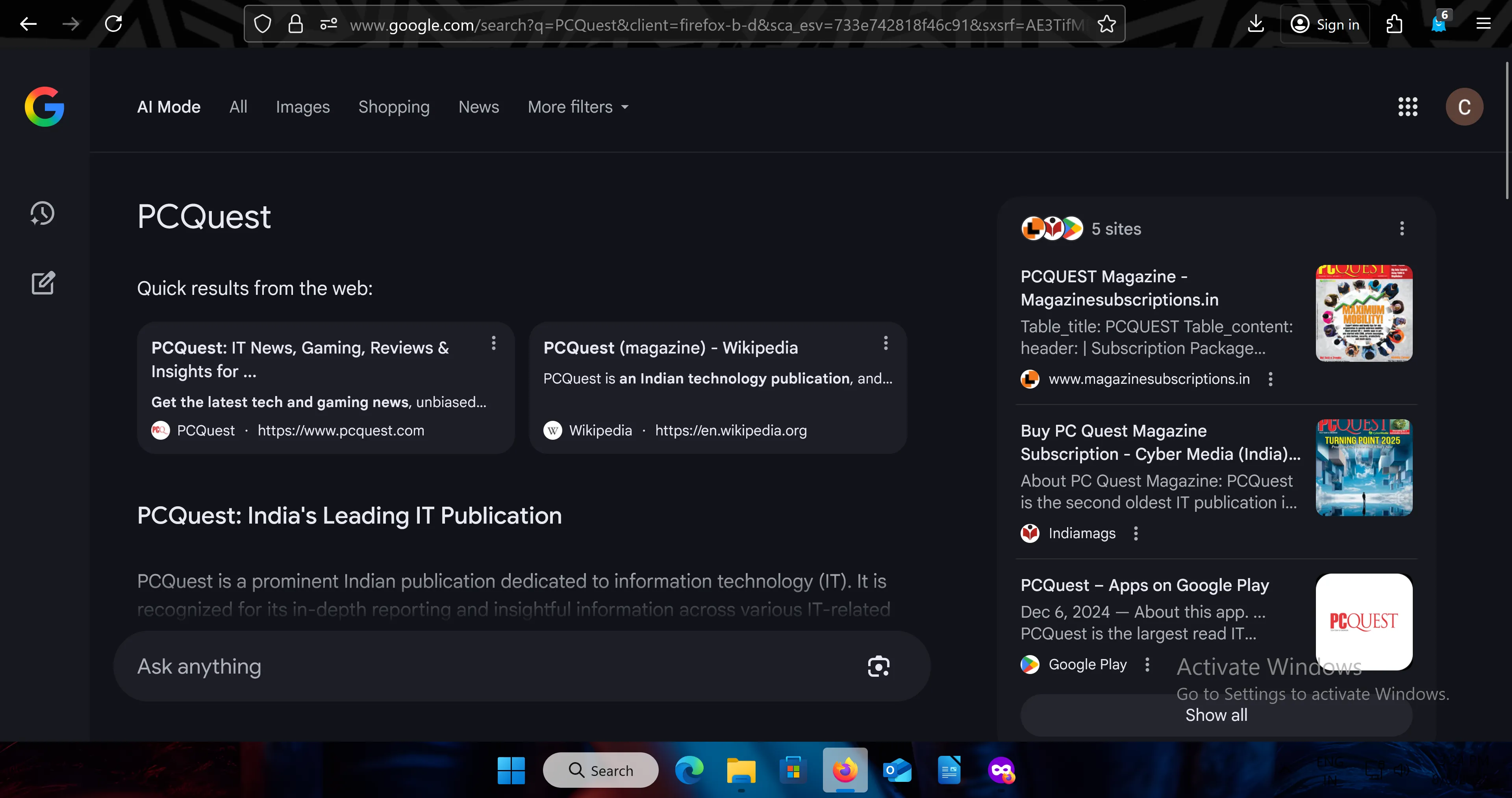Open the https://www.pcquest.com URL
The image size is (1512, 798).
(341, 431)
